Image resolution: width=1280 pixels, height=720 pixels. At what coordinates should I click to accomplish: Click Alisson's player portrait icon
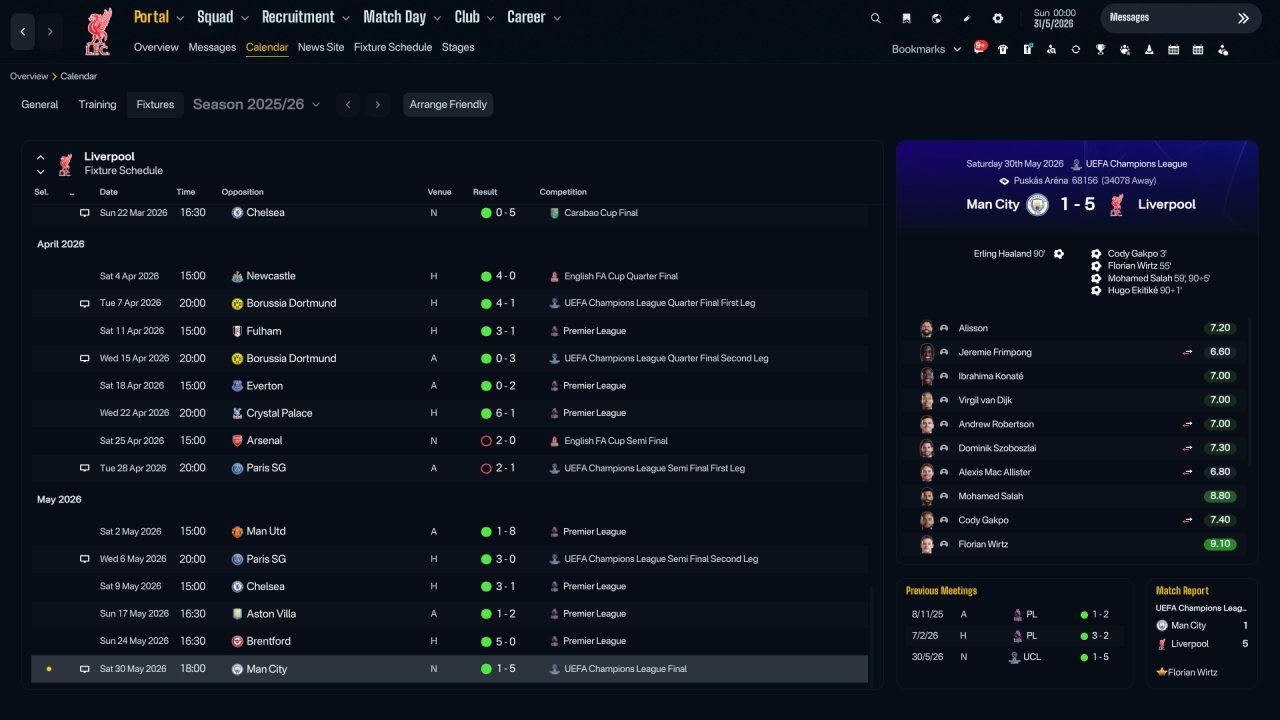pos(927,328)
